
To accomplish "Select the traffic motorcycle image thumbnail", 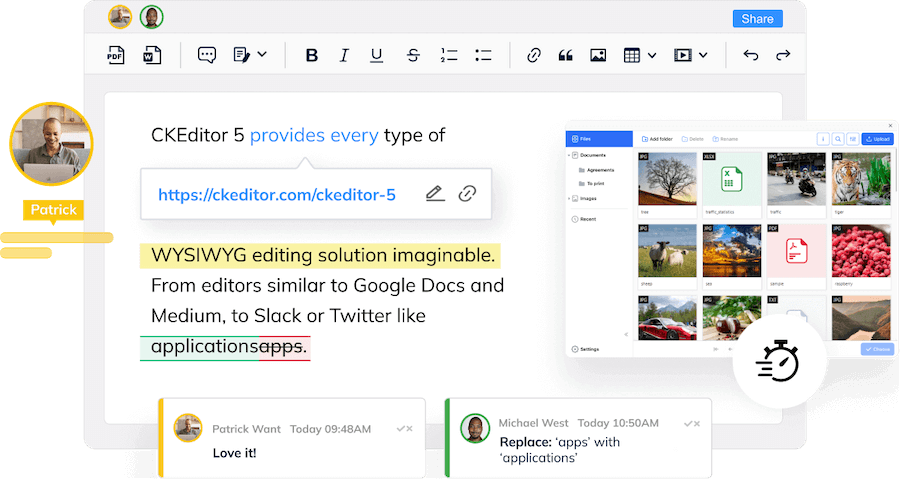I will [796, 179].
